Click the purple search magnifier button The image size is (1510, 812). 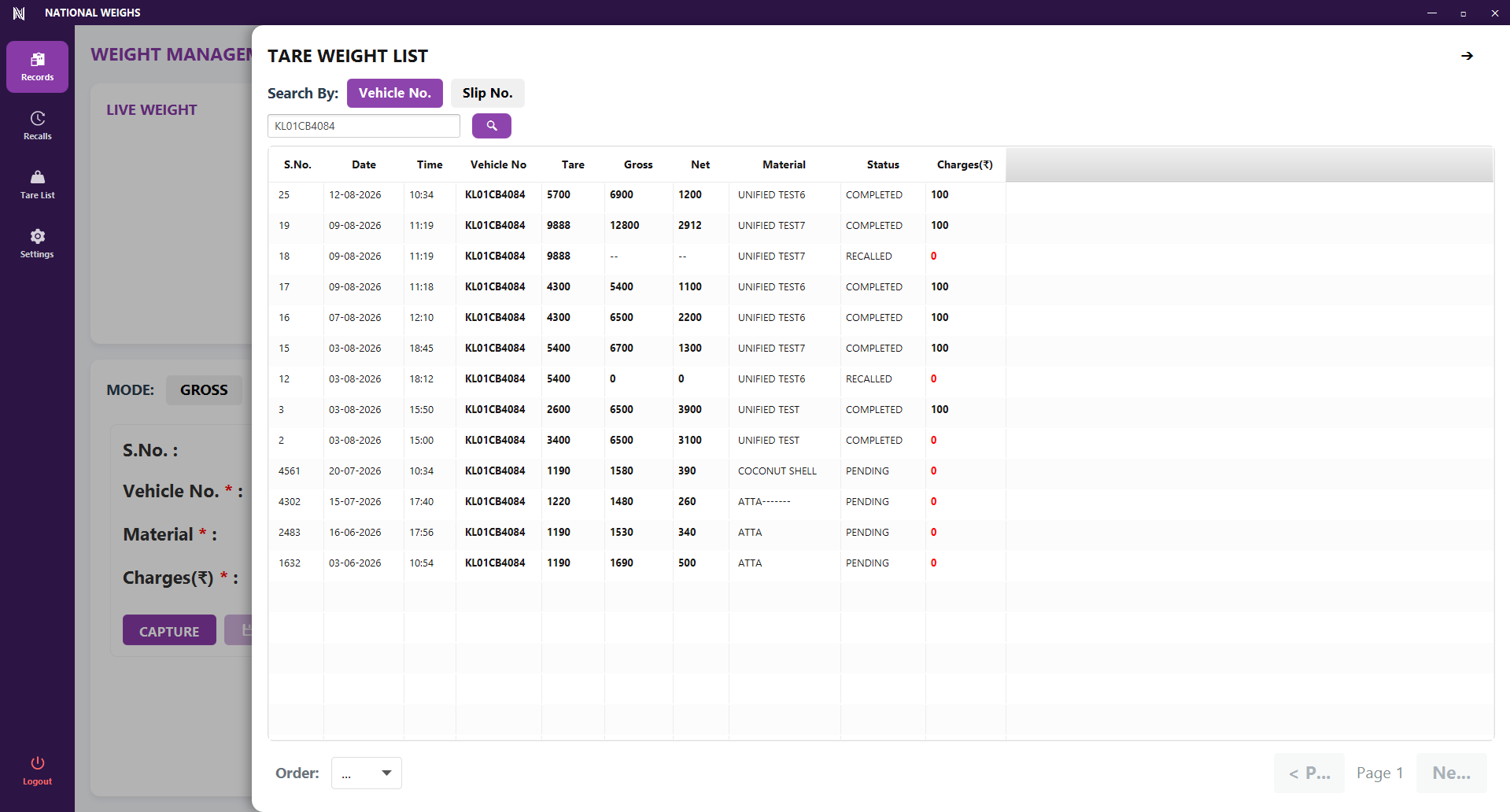click(x=492, y=126)
